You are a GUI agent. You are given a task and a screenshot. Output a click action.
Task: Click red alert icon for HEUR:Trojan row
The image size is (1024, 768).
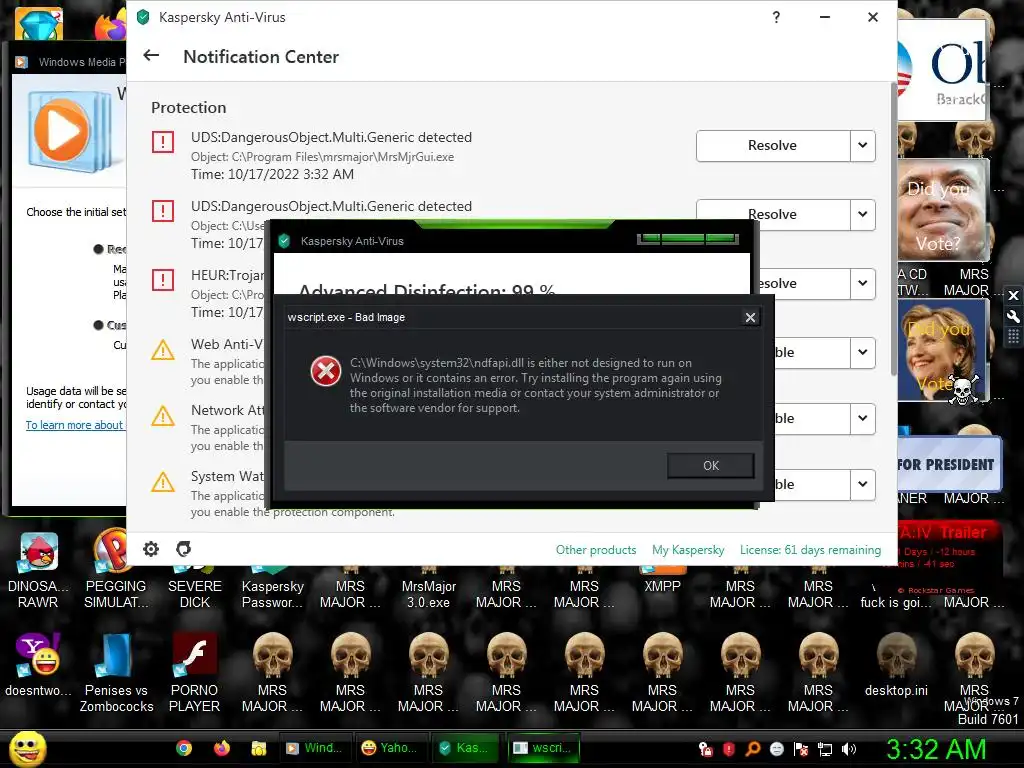coord(163,280)
